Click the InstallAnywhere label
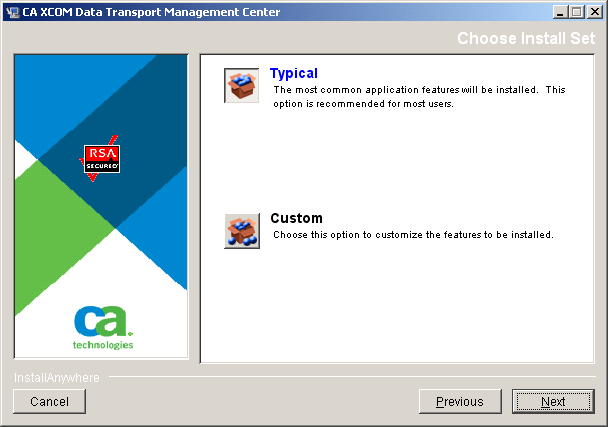Image resolution: width=608 pixels, height=427 pixels. [x=57, y=378]
